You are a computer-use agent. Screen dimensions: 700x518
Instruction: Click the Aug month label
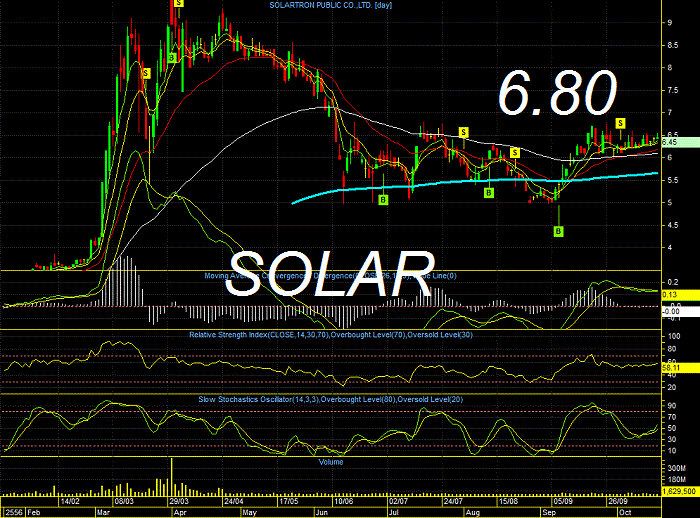[473, 513]
